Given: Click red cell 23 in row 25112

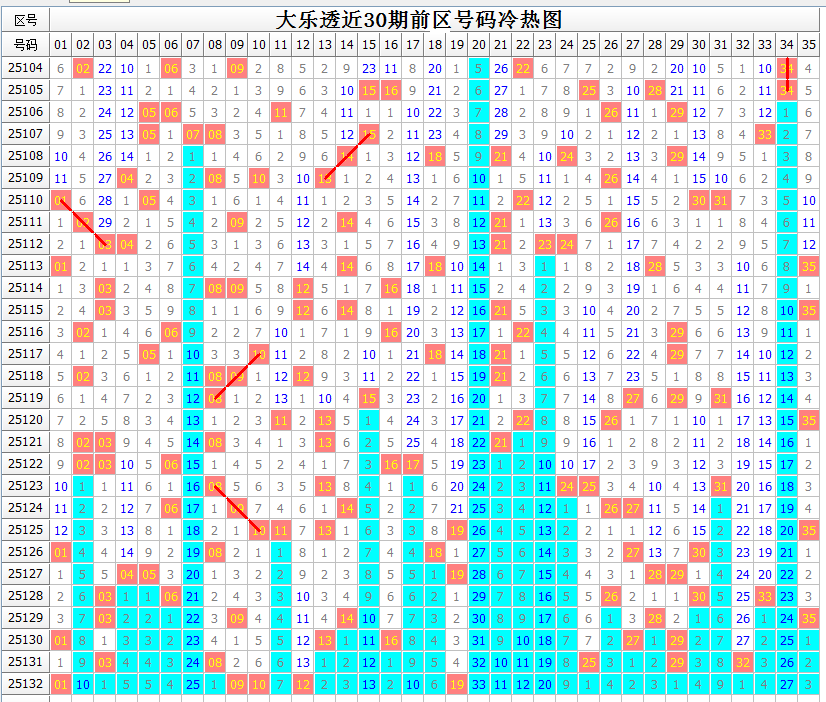Looking at the screenshot, I should coord(545,245).
